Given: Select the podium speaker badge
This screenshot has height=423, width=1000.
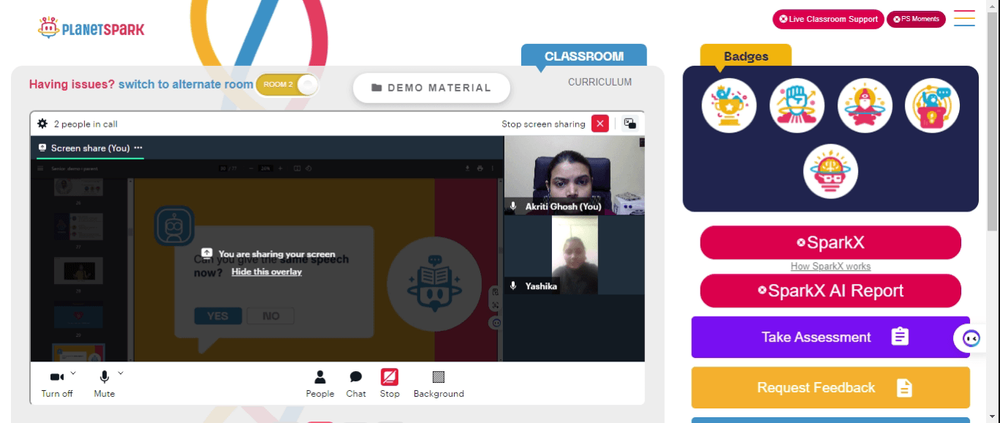Looking at the screenshot, I should click(x=932, y=105).
